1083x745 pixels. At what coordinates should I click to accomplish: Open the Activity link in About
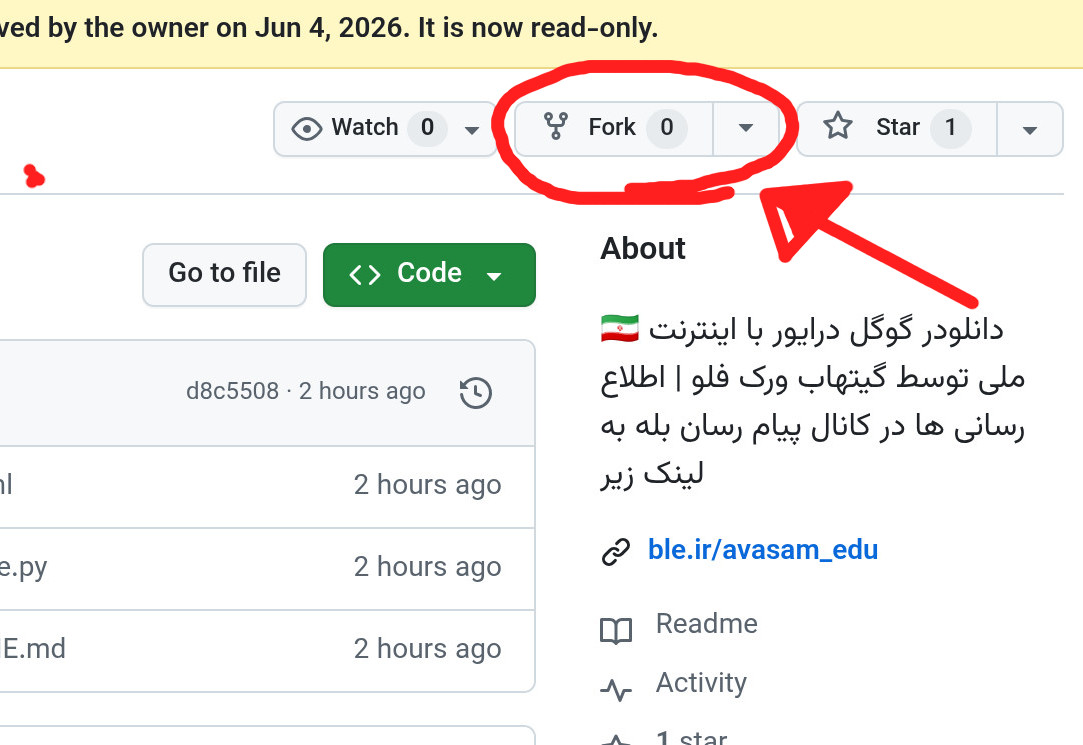pos(701,683)
